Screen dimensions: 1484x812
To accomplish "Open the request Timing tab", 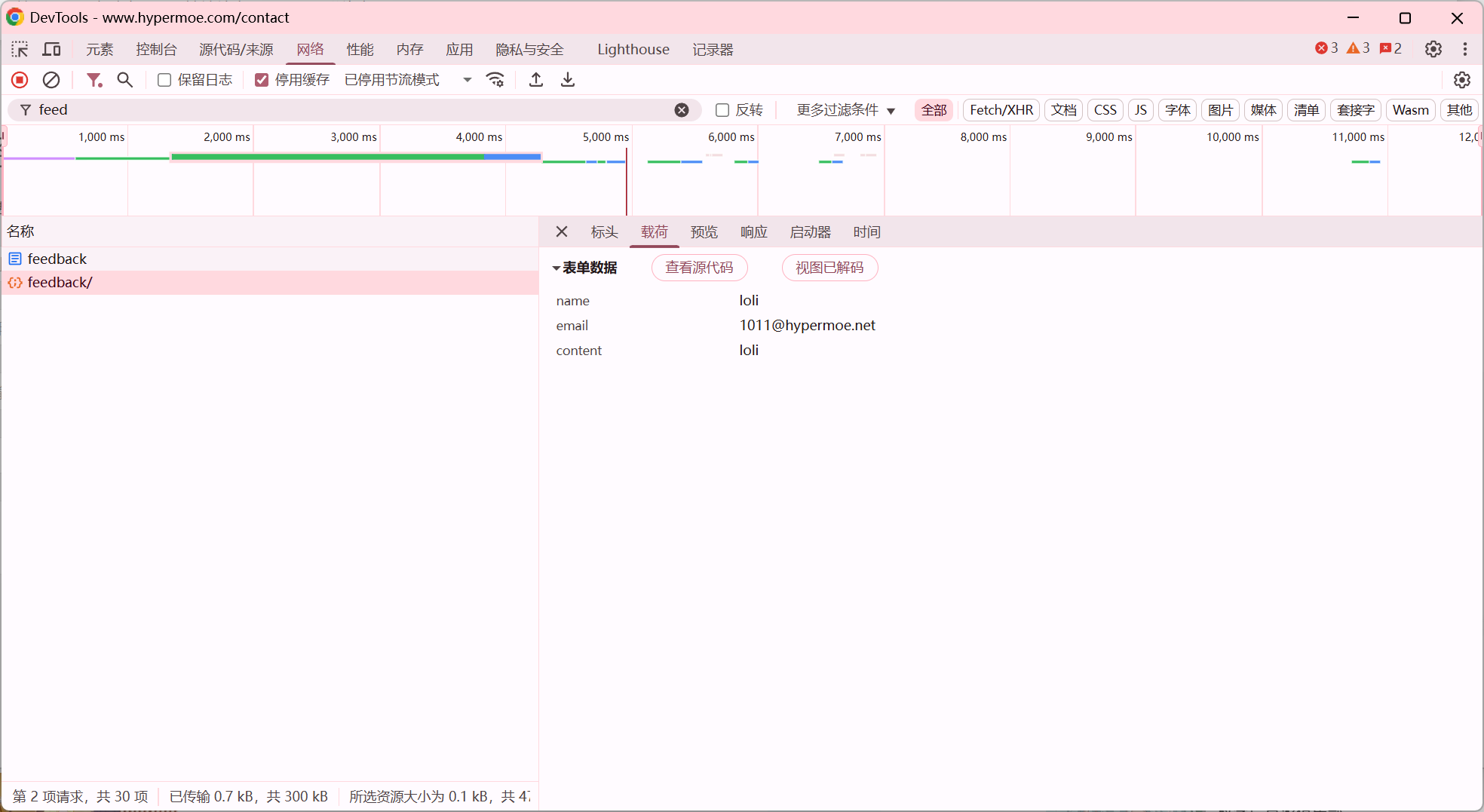I will click(867, 232).
